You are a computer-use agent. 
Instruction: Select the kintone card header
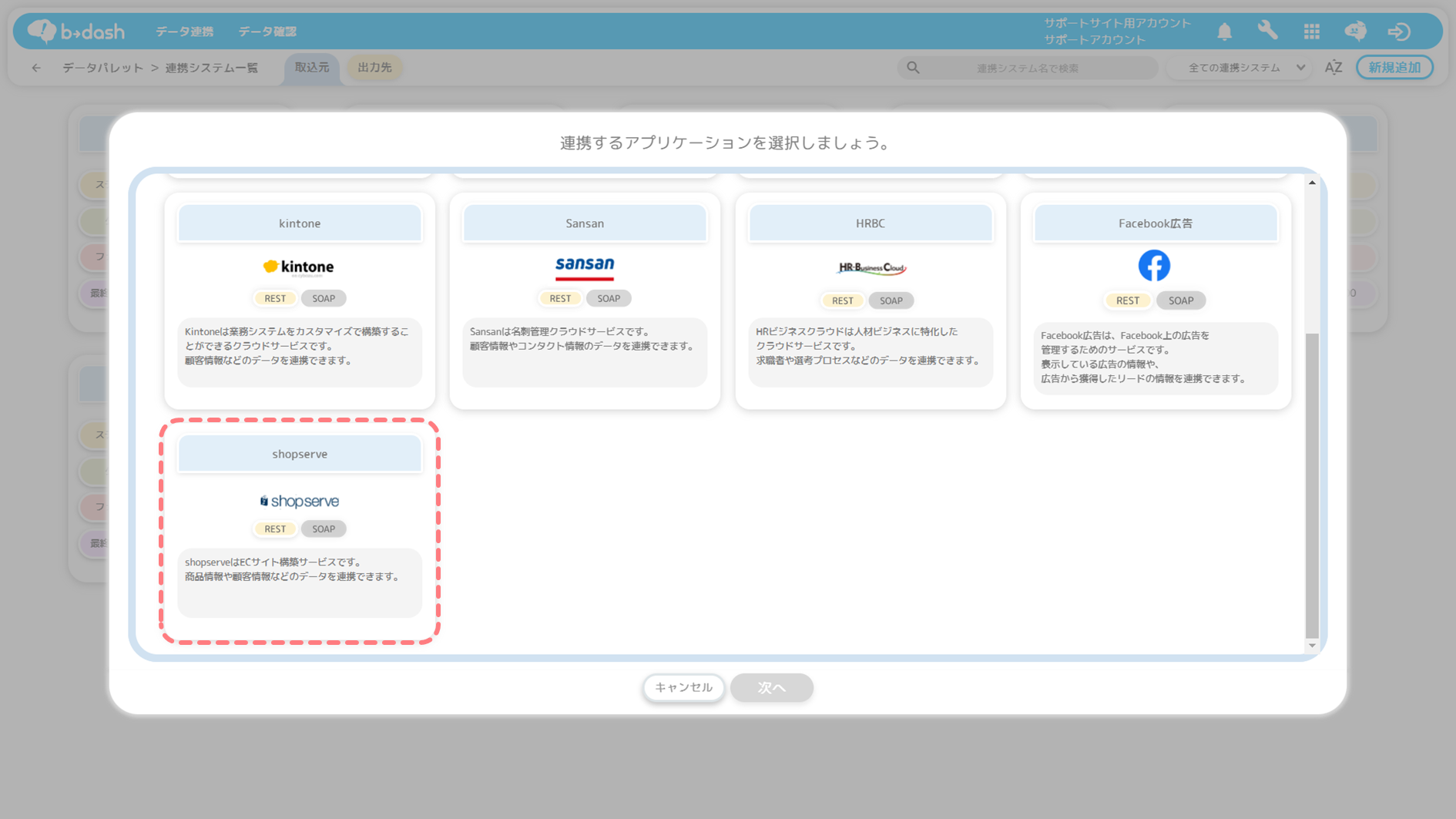tap(300, 223)
